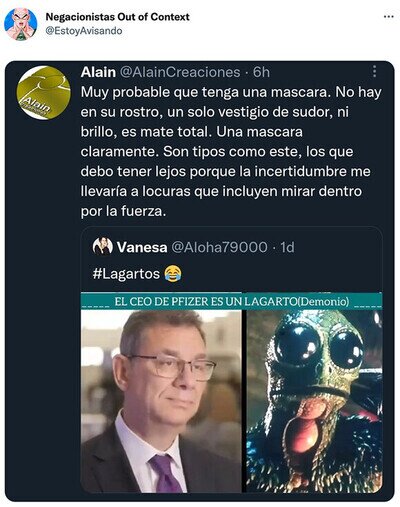
Task: Open the Negacionistas Out of Context profile avatar
Action: [x=21, y=24]
